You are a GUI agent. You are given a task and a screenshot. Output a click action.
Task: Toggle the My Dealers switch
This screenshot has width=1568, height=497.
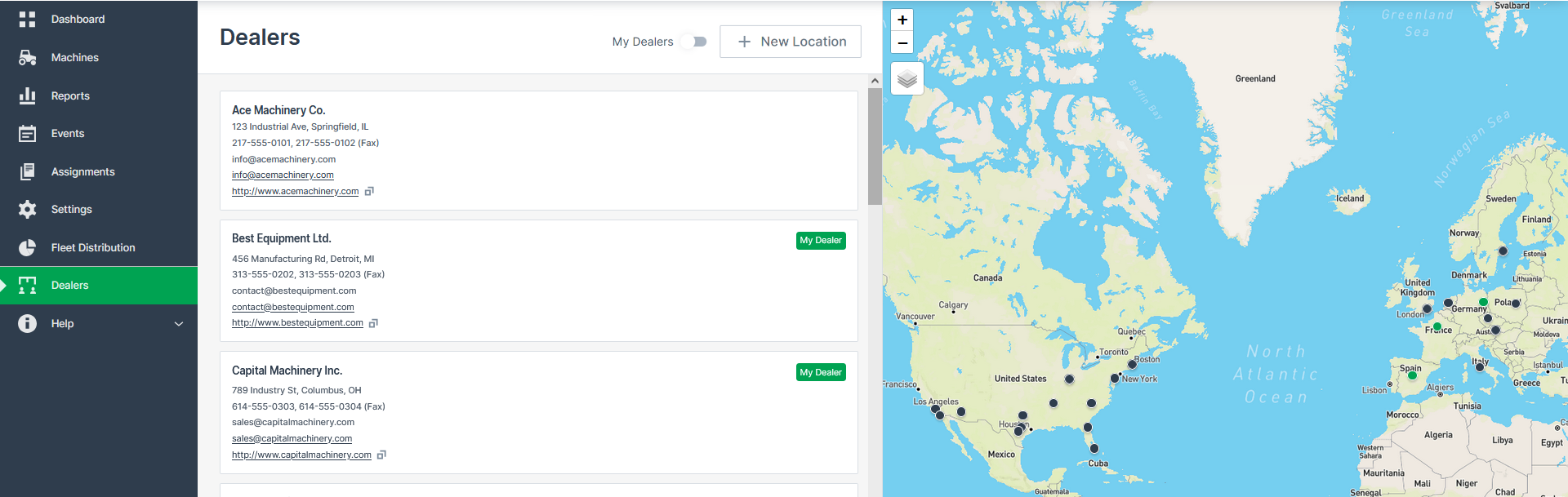point(695,42)
